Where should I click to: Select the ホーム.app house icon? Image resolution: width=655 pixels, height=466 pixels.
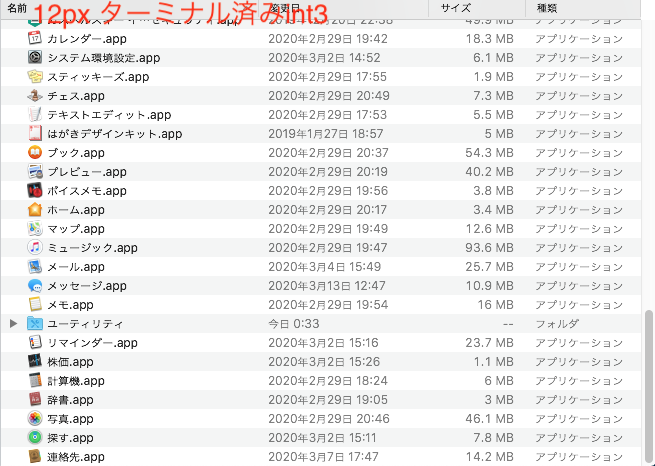[35, 210]
